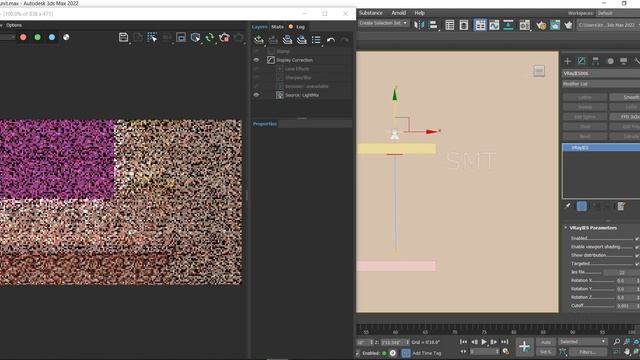
Task: Start interactive rendering with green arrows icon
Action: pyautogui.click(x=210, y=38)
